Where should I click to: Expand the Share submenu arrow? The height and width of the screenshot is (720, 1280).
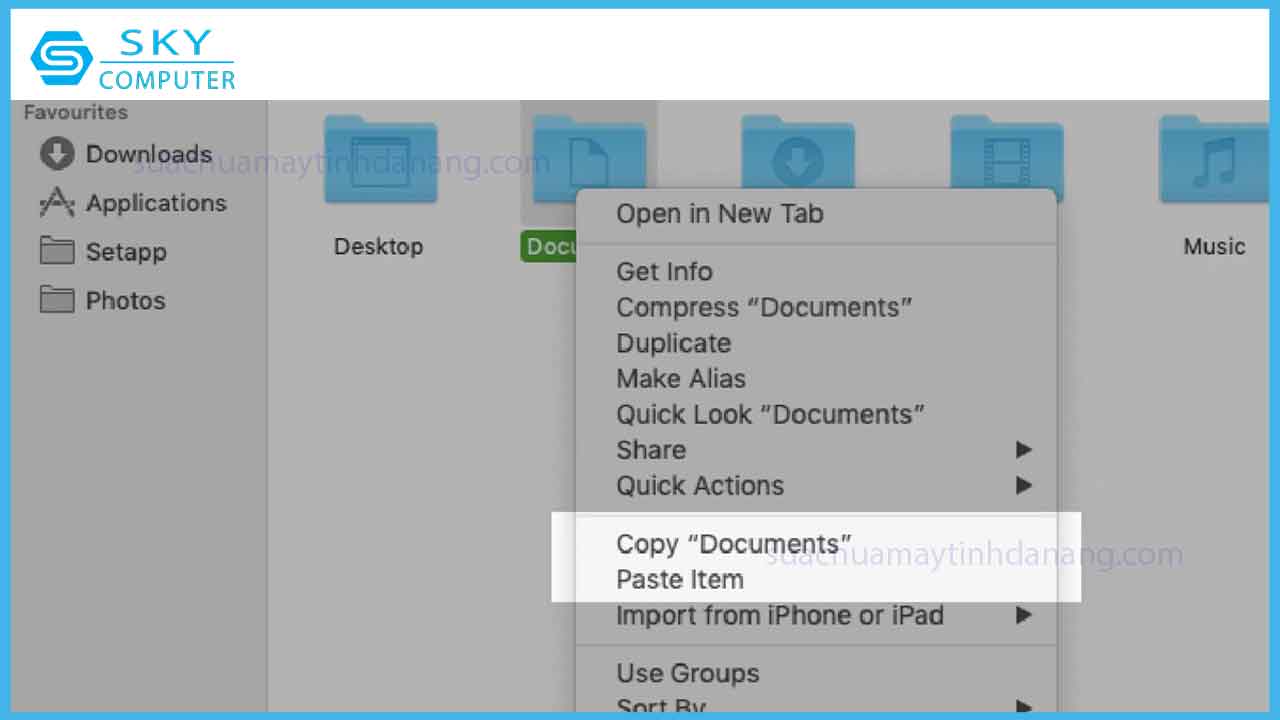(x=1024, y=450)
